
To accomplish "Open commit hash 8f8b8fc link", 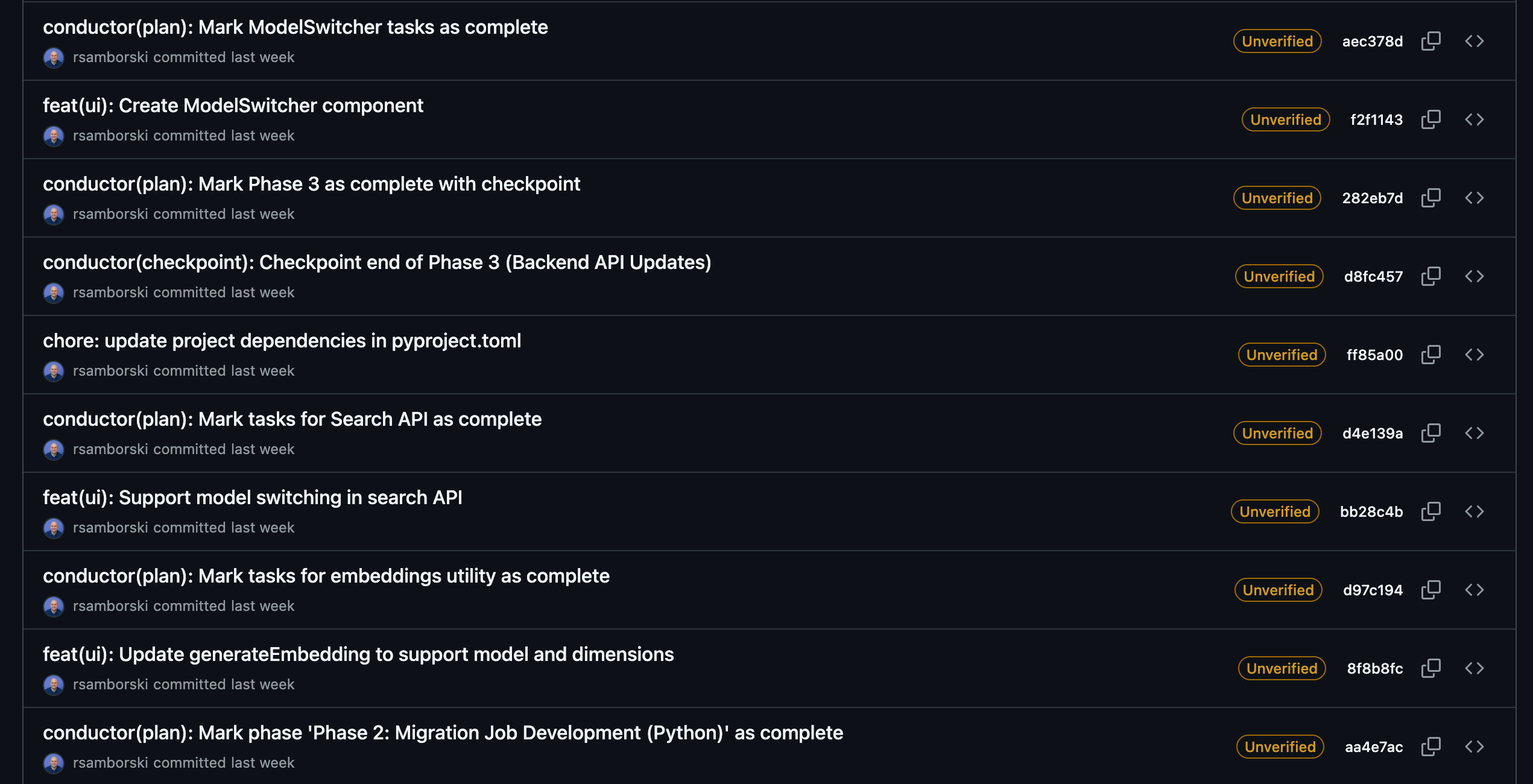I will pyautogui.click(x=1374, y=668).
